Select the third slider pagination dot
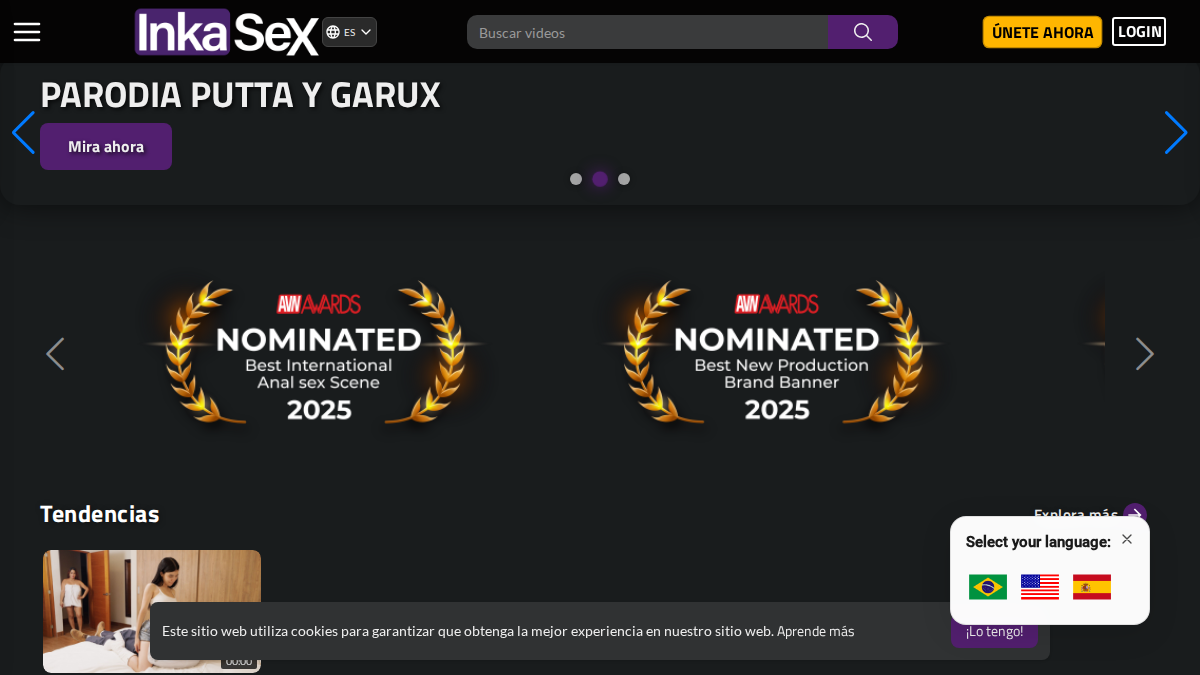1200x675 pixels. click(x=624, y=179)
